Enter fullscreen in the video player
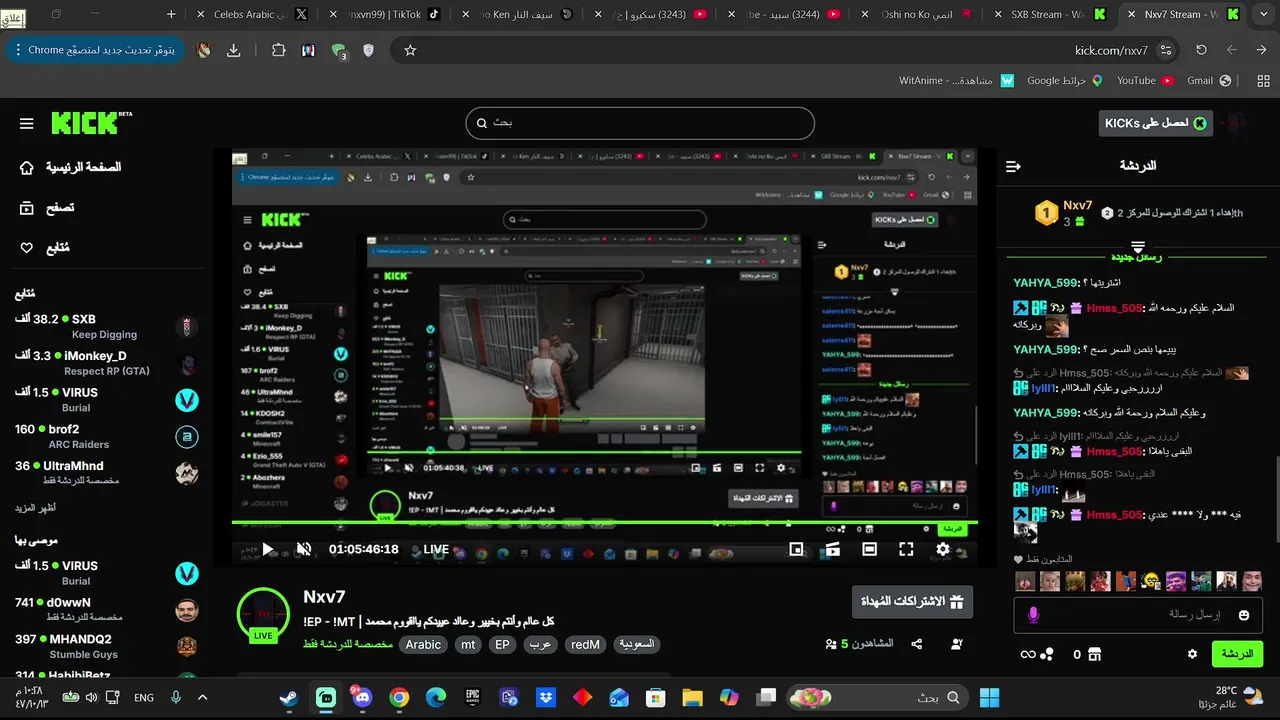Viewport: 1280px width, 720px height. click(x=906, y=549)
